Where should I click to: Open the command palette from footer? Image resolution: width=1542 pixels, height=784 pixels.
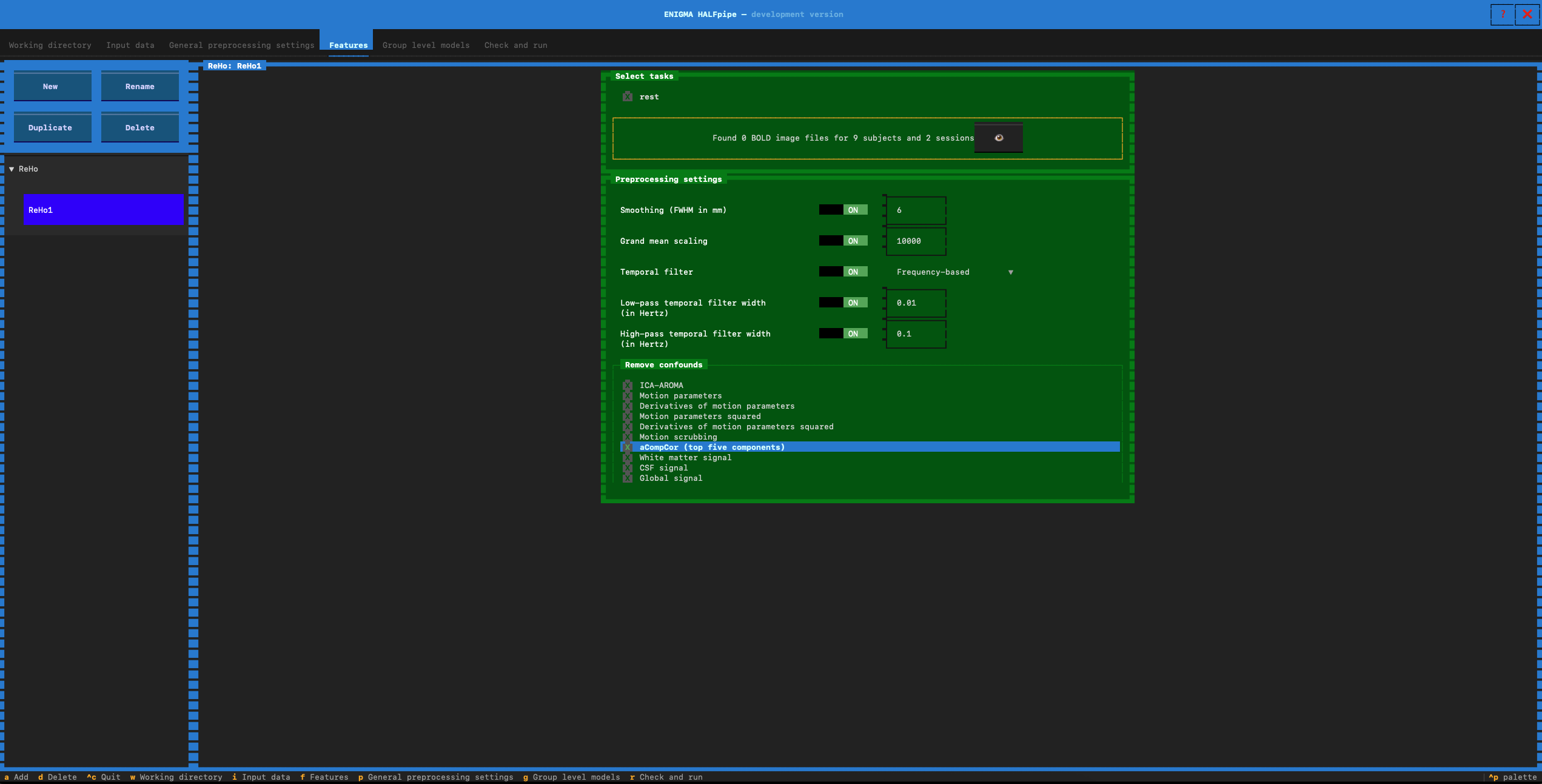click(1512, 777)
